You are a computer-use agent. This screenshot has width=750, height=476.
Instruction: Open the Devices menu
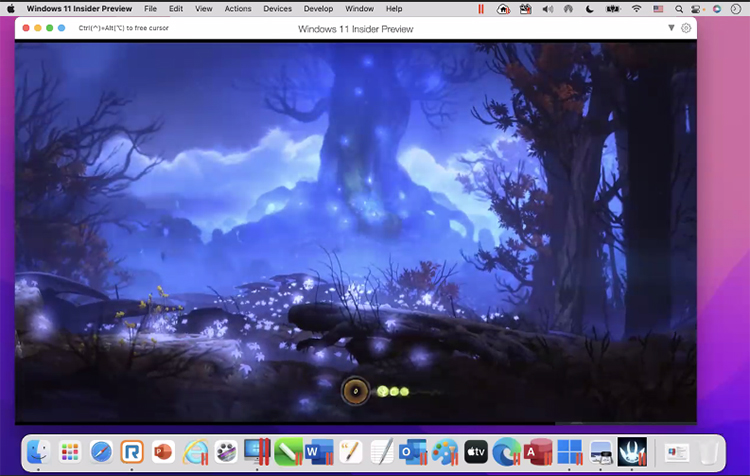[277, 9]
